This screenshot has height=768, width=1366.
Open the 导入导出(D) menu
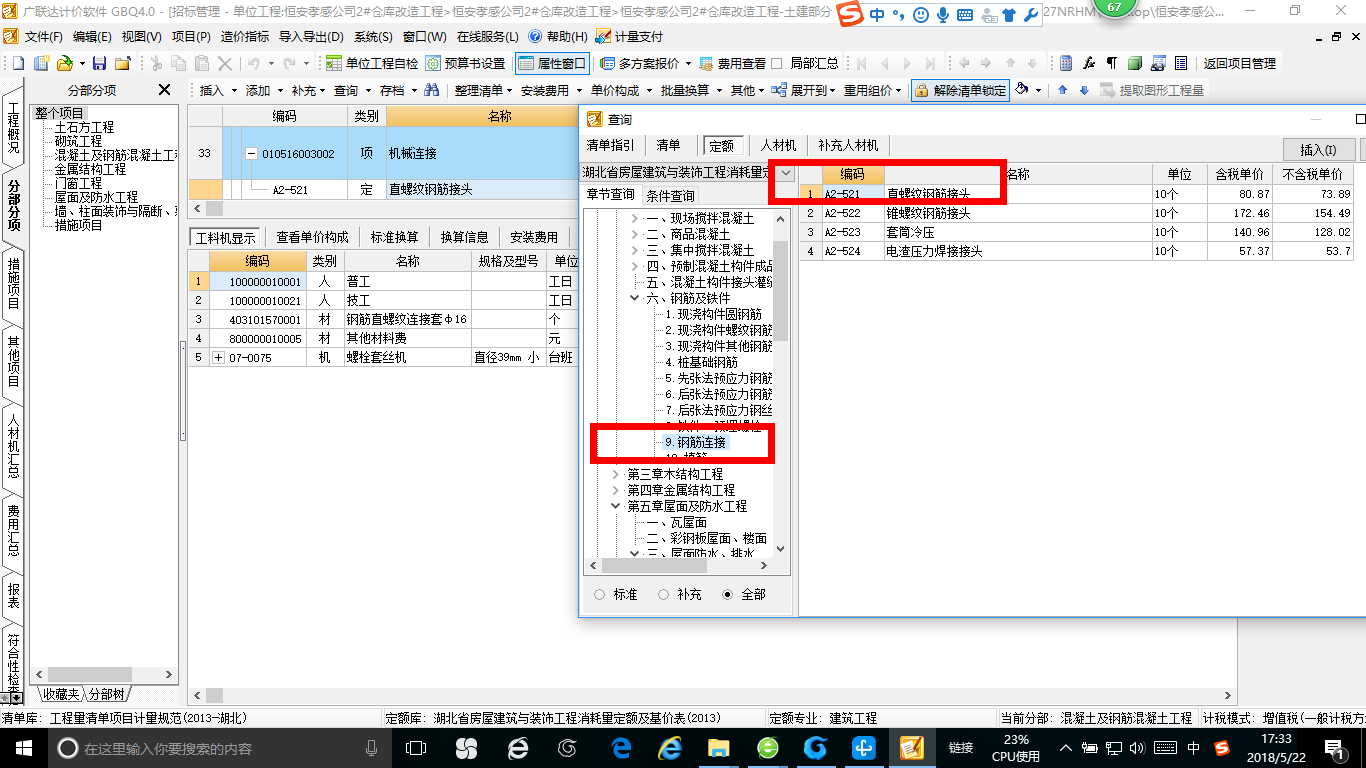[x=311, y=37]
